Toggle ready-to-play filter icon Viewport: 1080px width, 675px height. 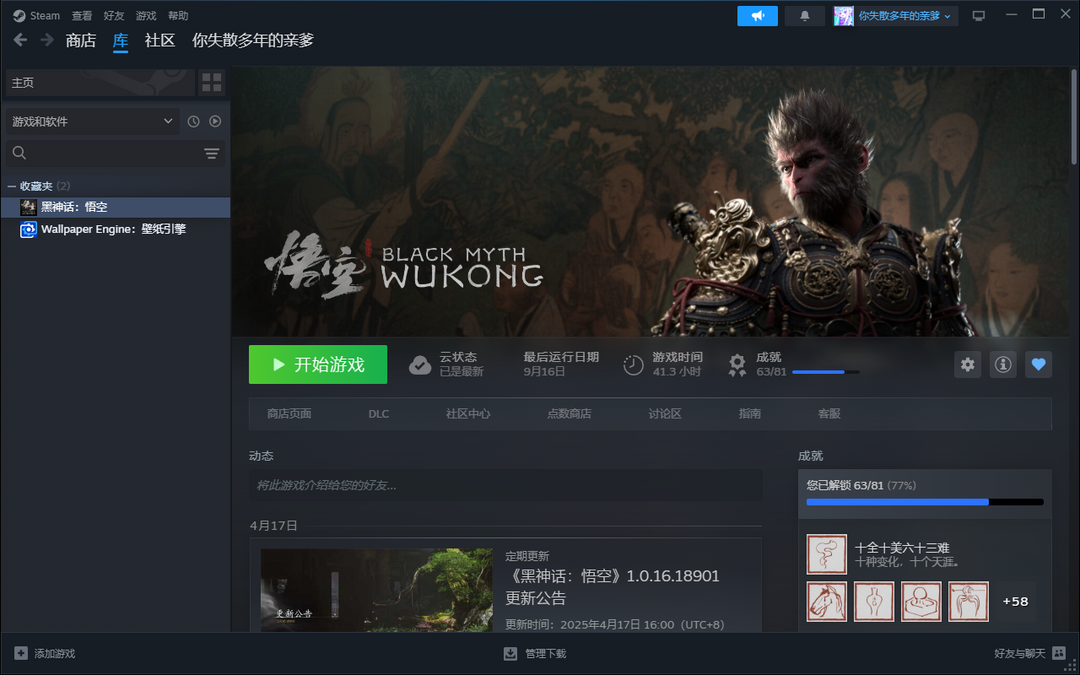216,121
